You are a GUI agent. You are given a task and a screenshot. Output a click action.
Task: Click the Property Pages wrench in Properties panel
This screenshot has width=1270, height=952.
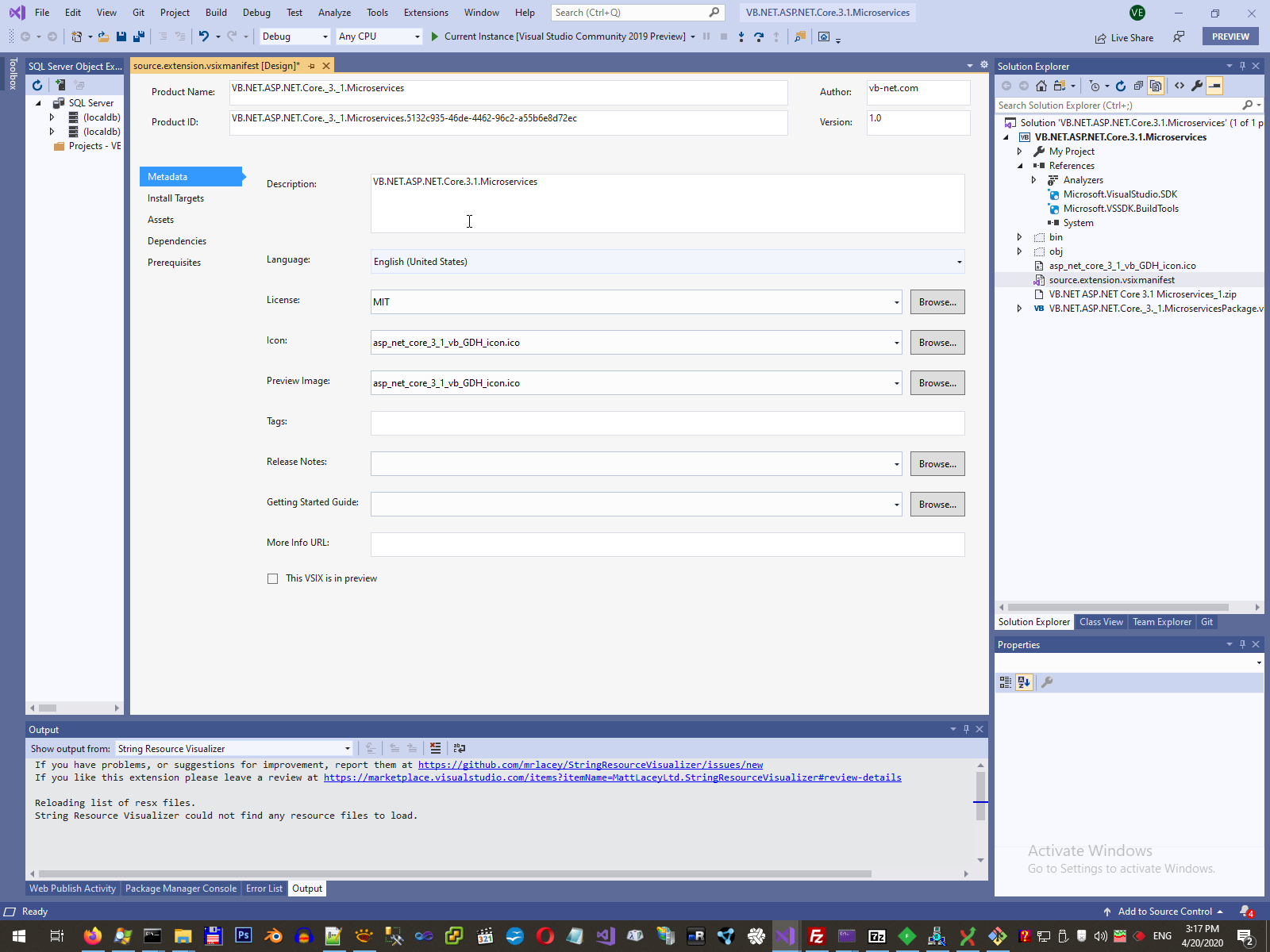[1047, 682]
